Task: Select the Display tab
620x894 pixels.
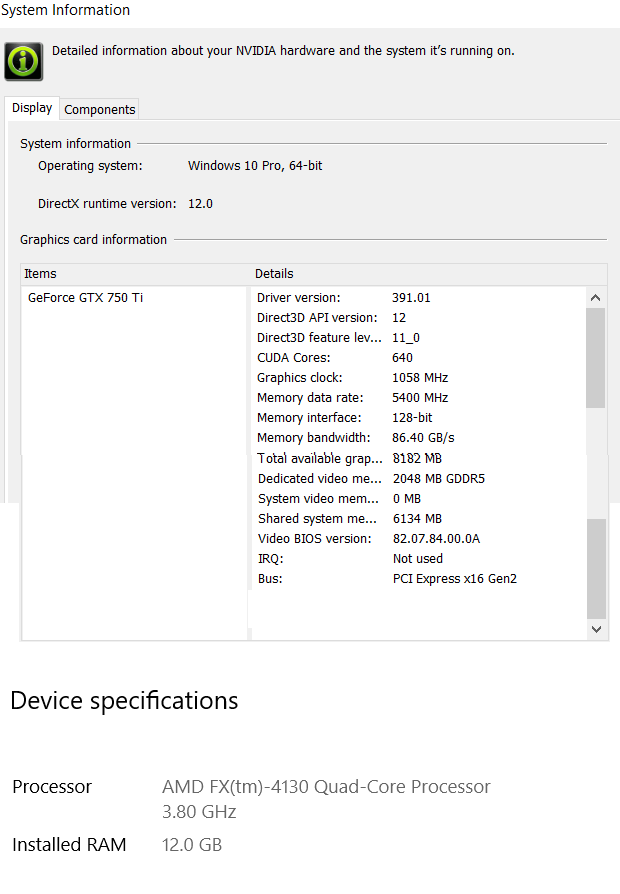Action: pyautogui.click(x=32, y=108)
